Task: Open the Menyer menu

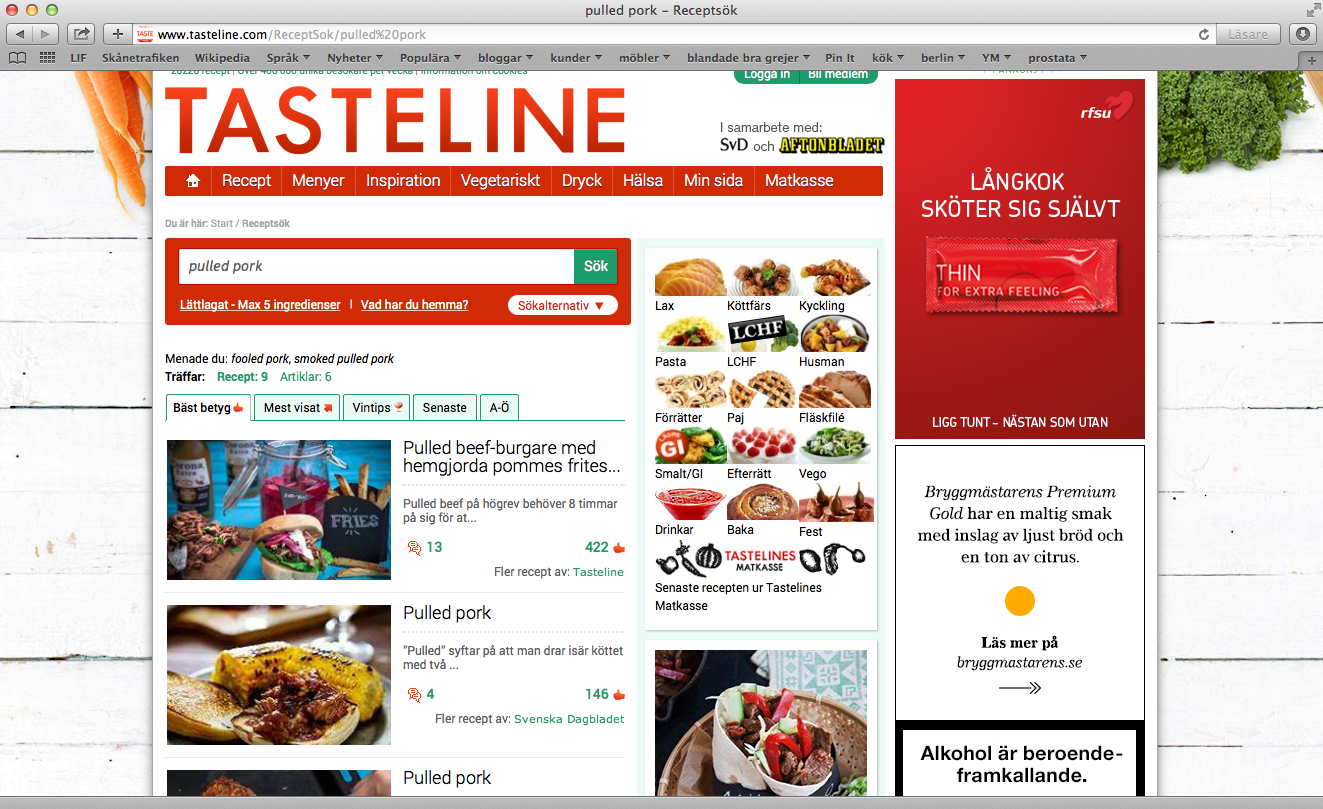Action: click(x=318, y=181)
